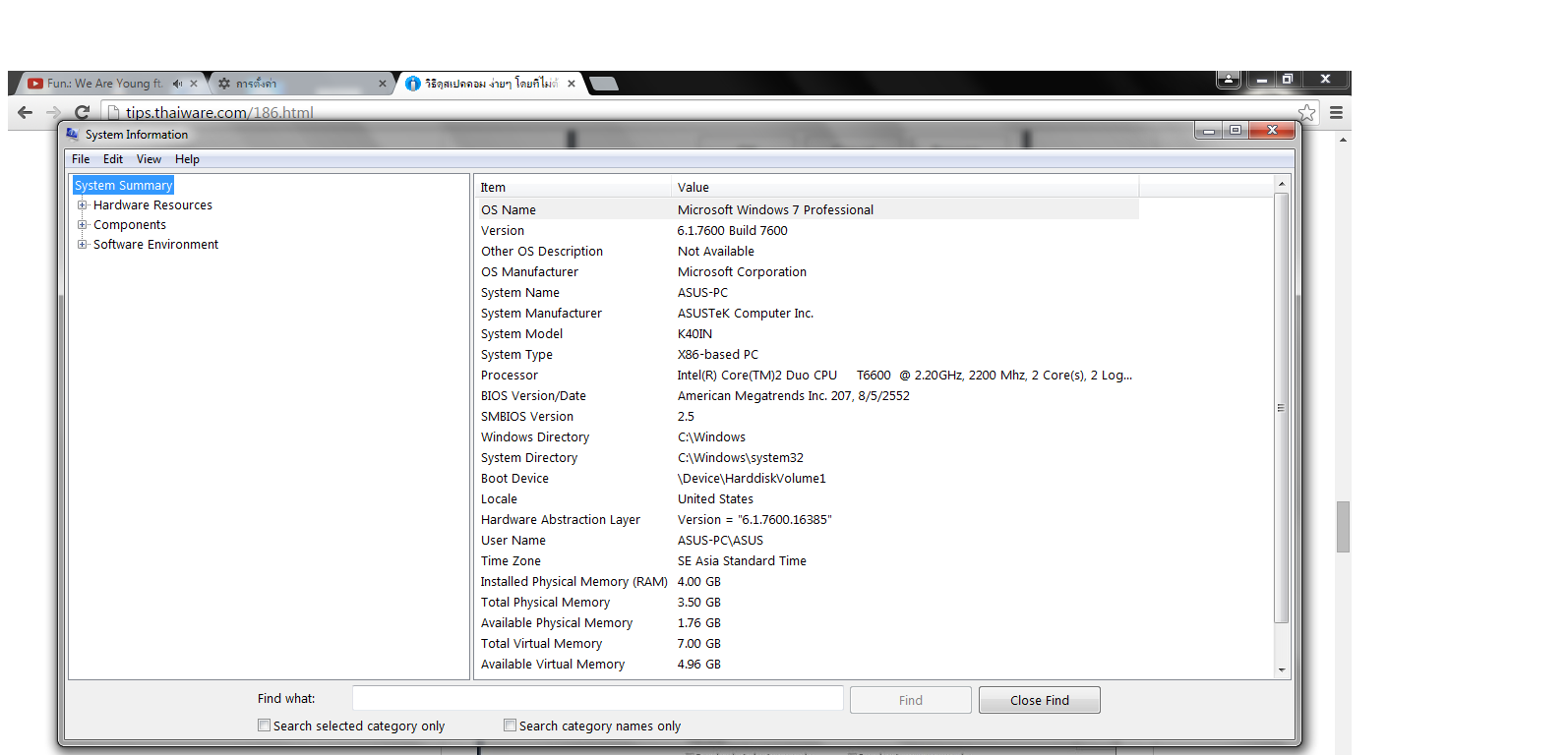Click the bookmark star icon
Screen dimensions: 1568x755
tap(1306, 113)
